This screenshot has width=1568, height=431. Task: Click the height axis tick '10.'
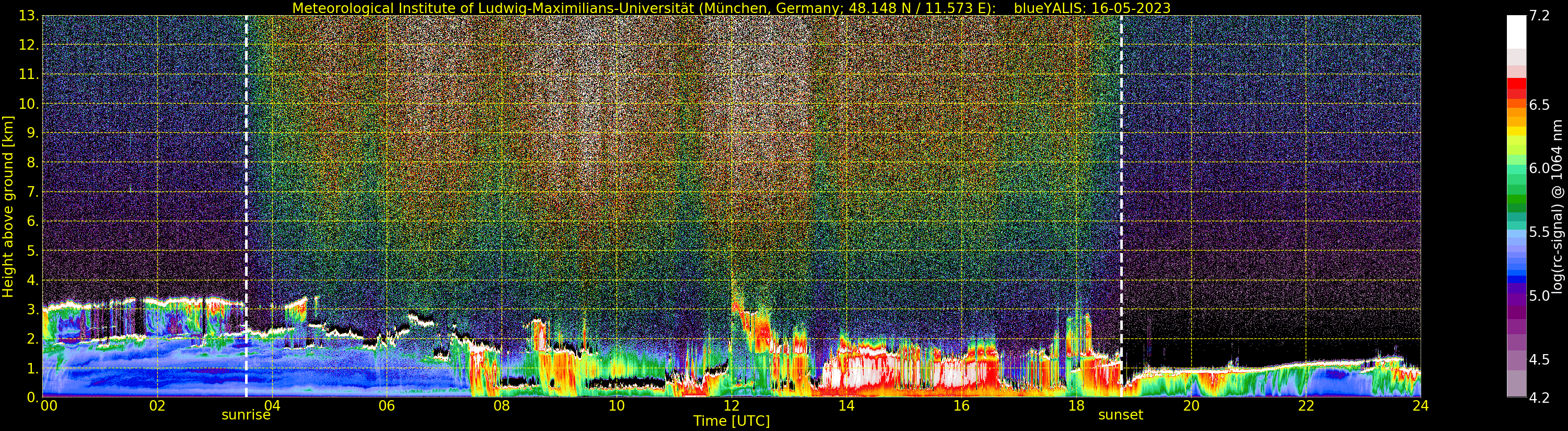point(29,104)
